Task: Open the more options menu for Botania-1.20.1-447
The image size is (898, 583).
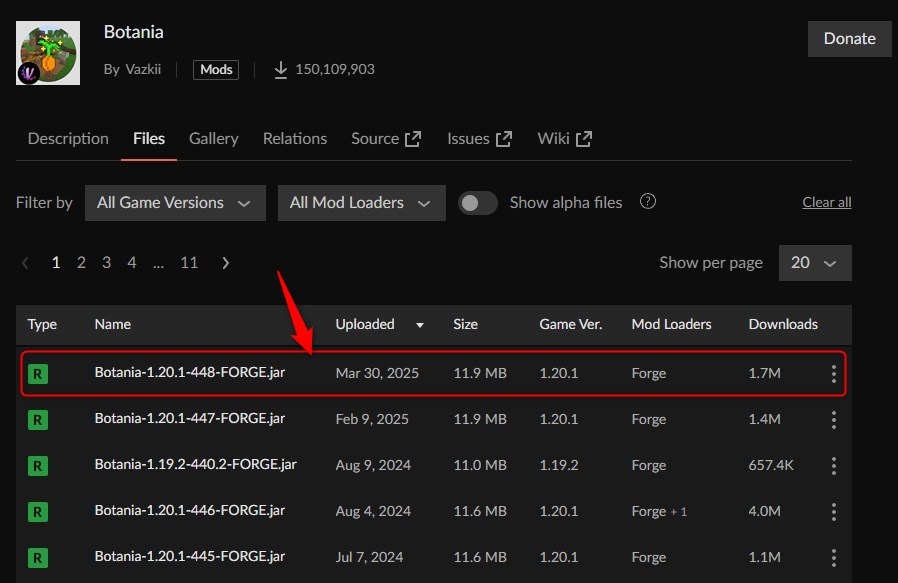Action: 834,420
